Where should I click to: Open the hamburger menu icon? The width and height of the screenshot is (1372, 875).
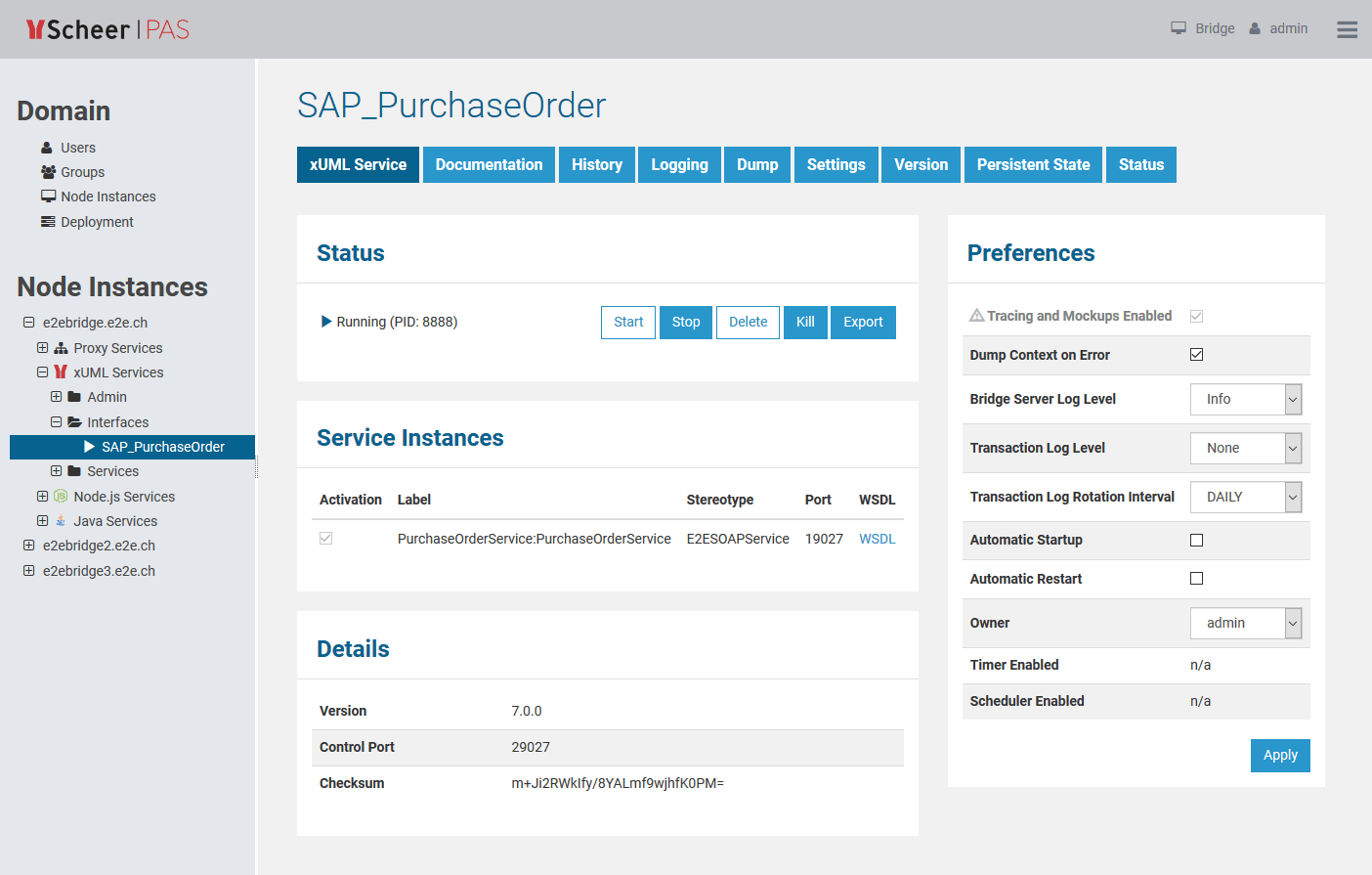tap(1347, 29)
